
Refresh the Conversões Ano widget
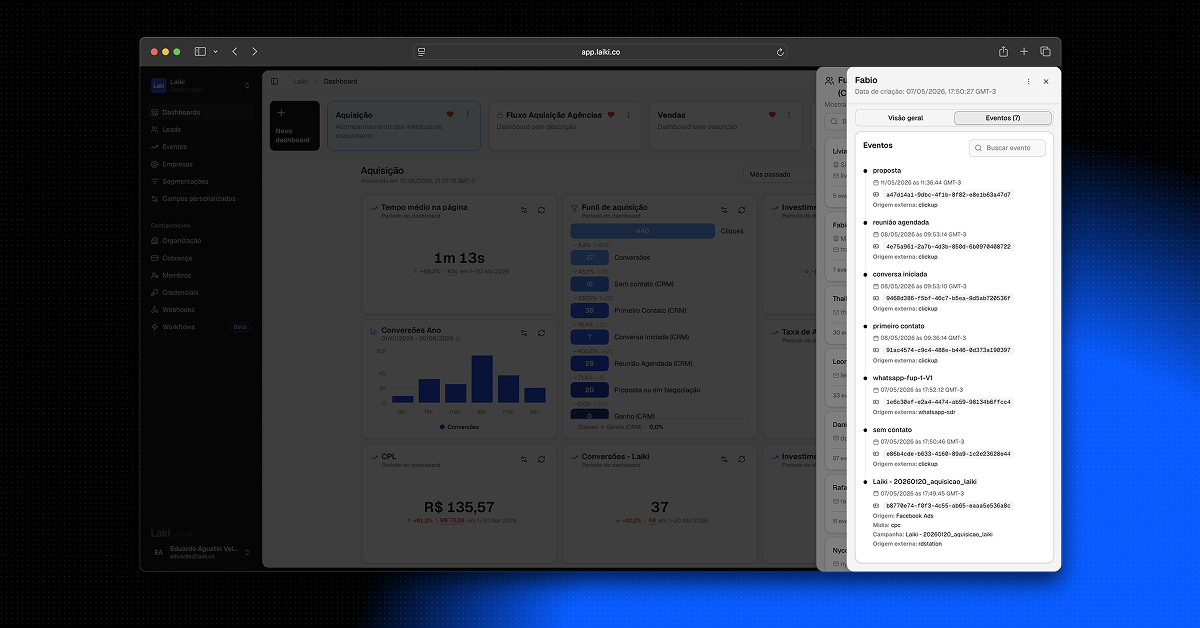pyautogui.click(x=541, y=333)
